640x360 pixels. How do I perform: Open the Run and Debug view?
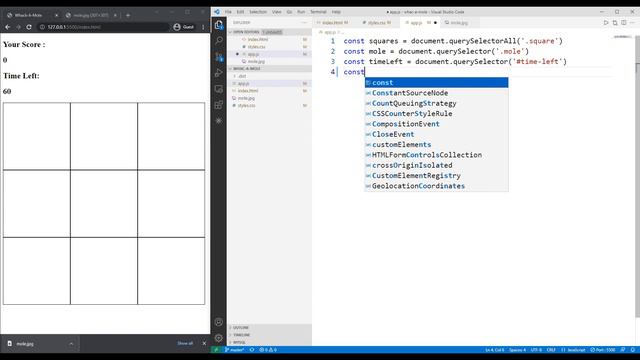point(219,73)
